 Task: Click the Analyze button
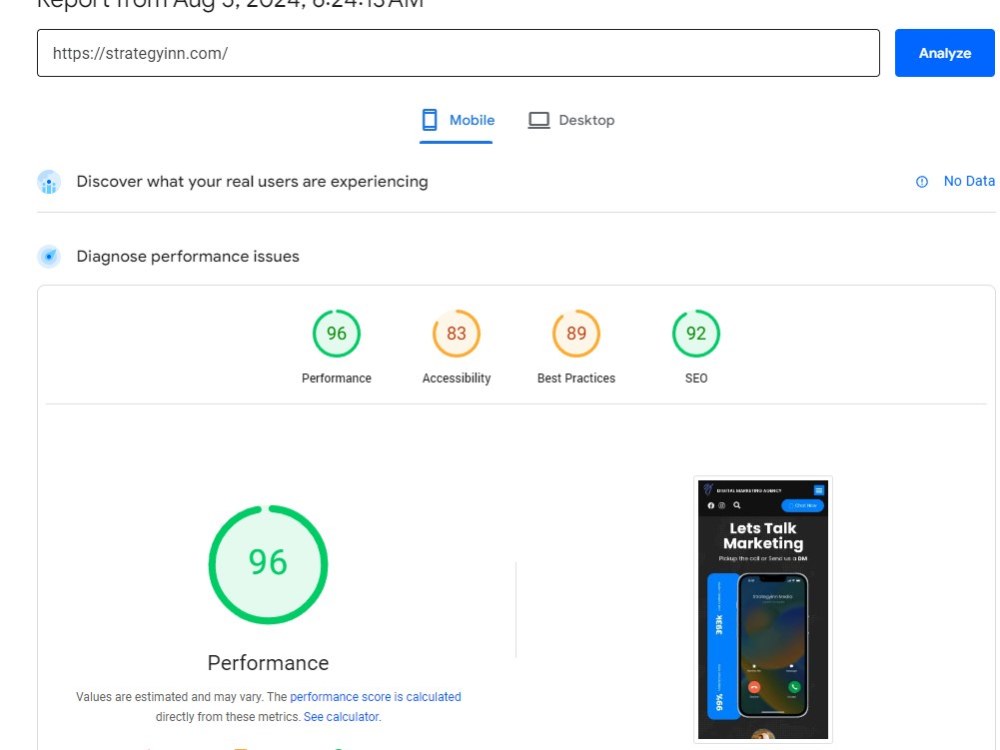[x=944, y=53]
